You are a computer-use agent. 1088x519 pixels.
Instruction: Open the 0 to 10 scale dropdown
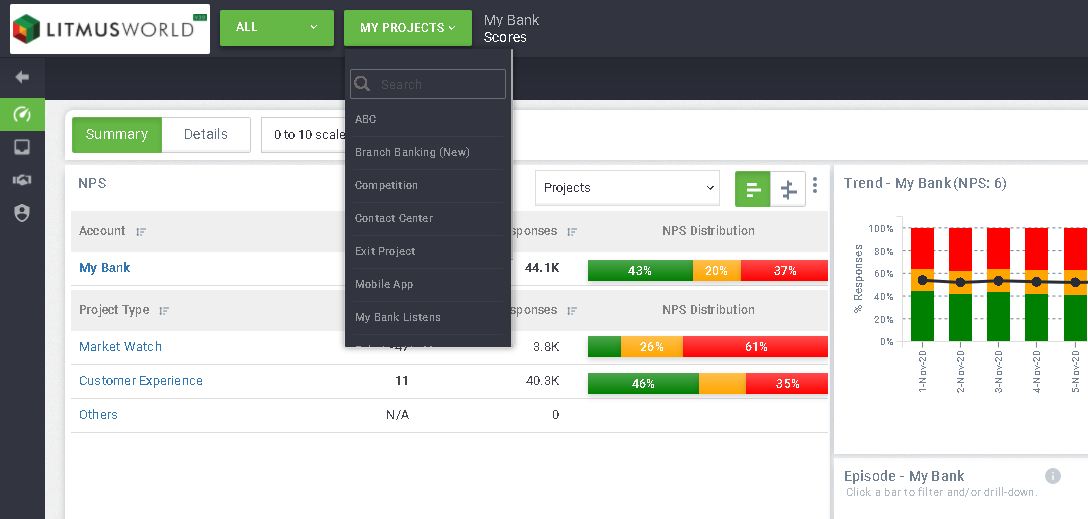303,135
